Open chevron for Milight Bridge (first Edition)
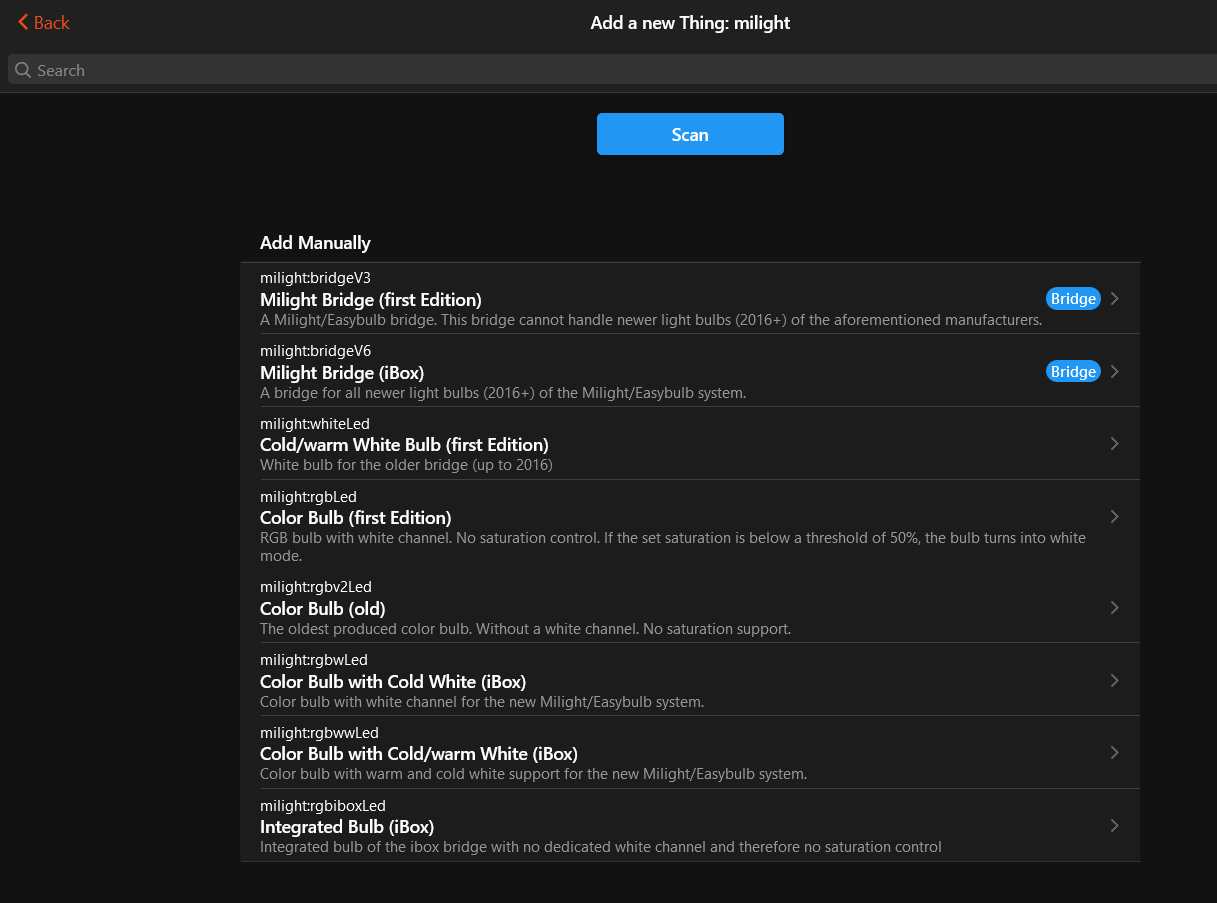 coord(1115,299)
